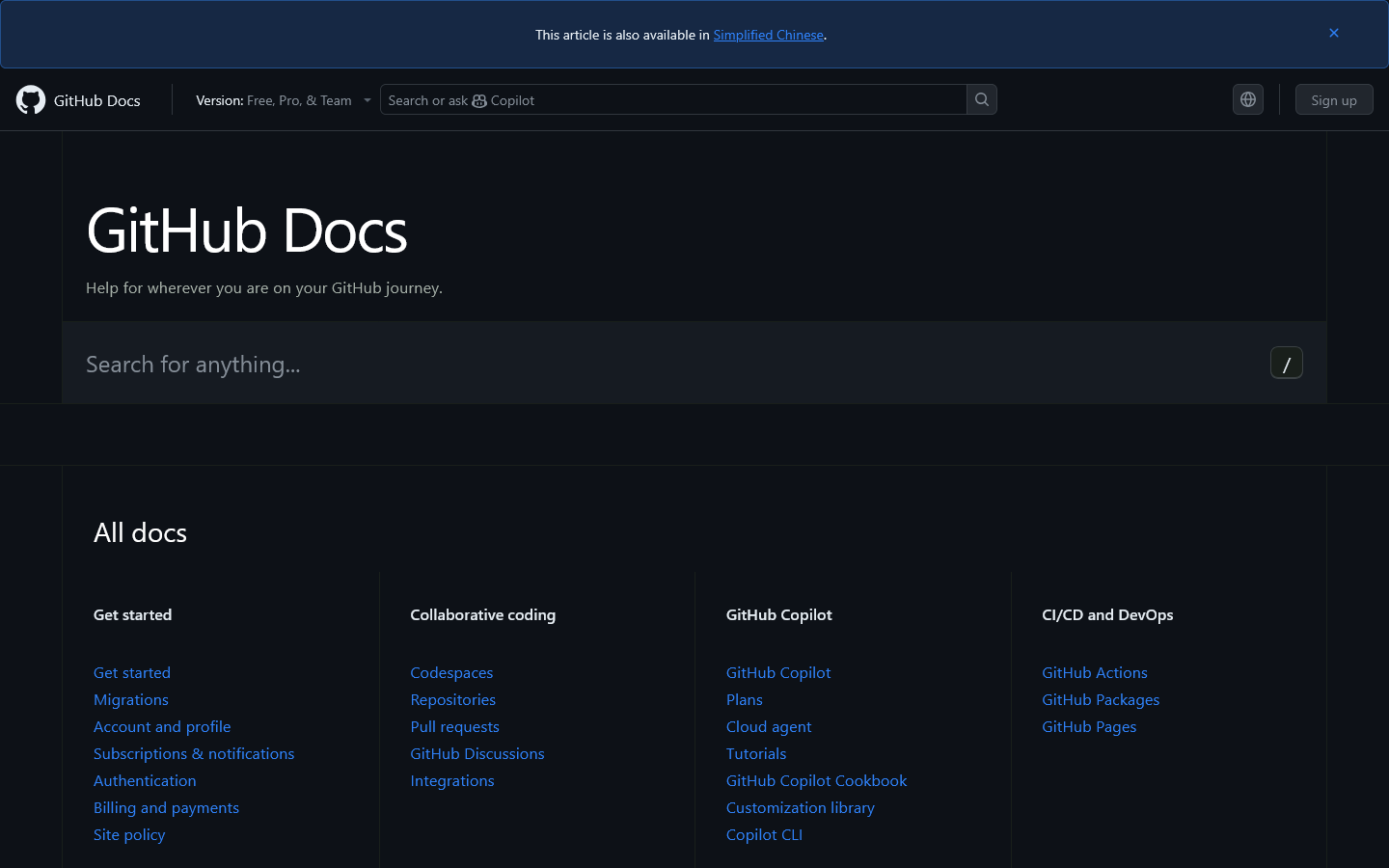
Task: Open Customization library link
Action: point(801,807)
